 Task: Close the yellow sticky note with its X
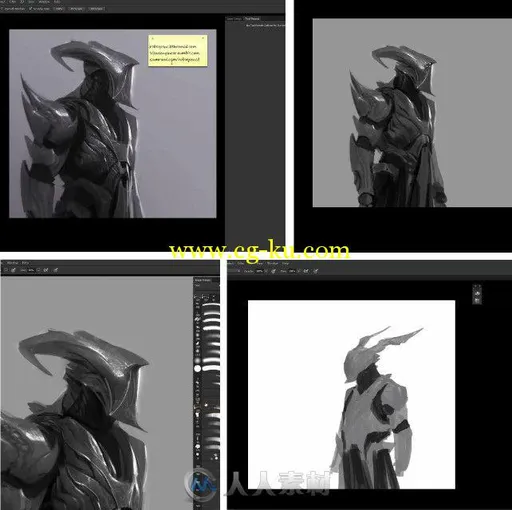point(203,38)
